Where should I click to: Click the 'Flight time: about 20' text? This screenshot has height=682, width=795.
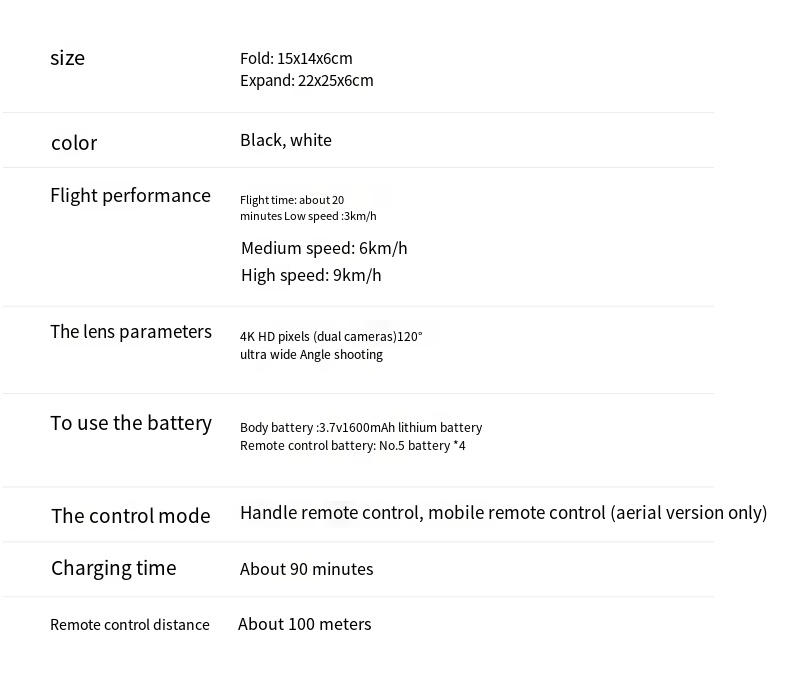292,200
